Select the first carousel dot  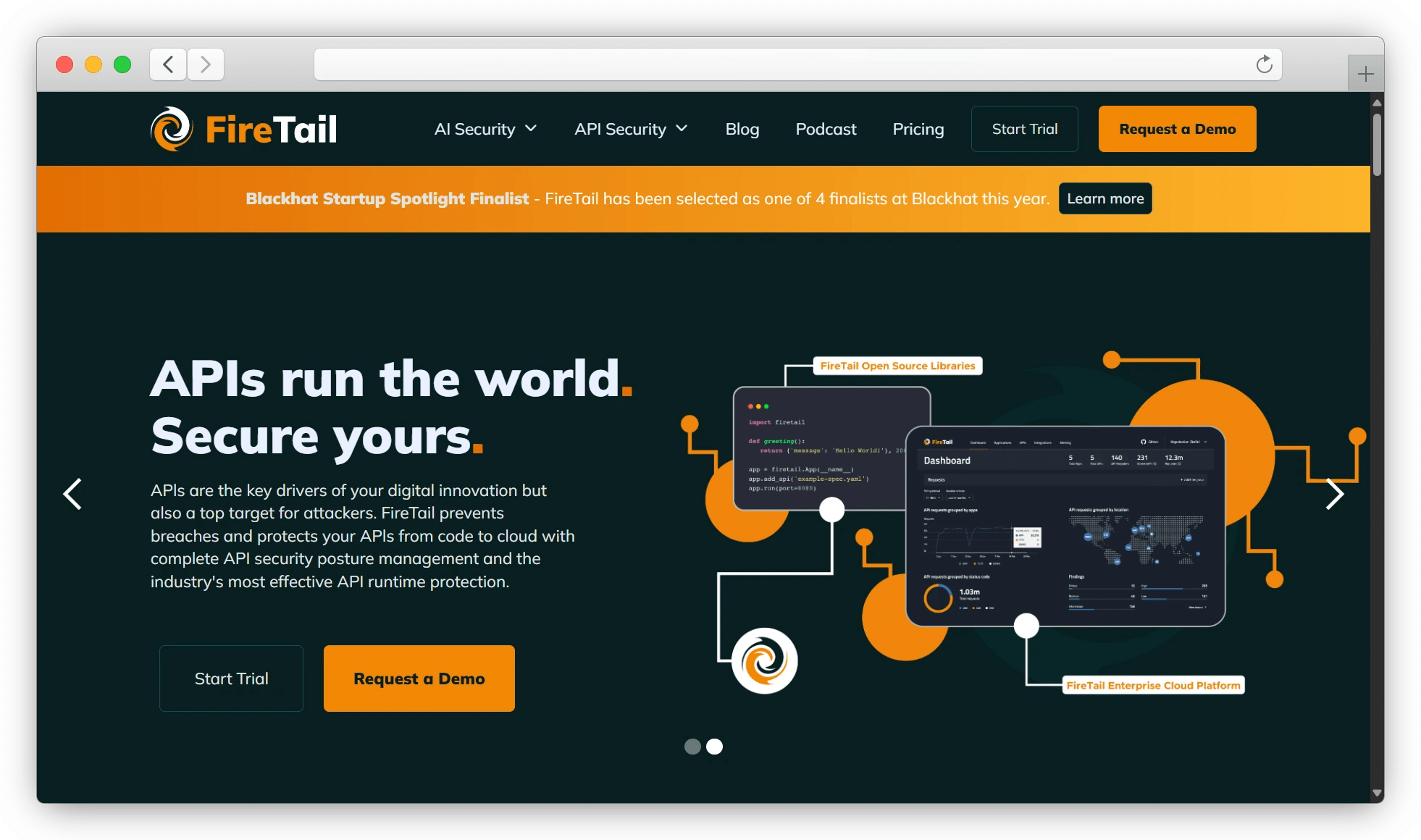pyautogui.click(x=692, y=747)
